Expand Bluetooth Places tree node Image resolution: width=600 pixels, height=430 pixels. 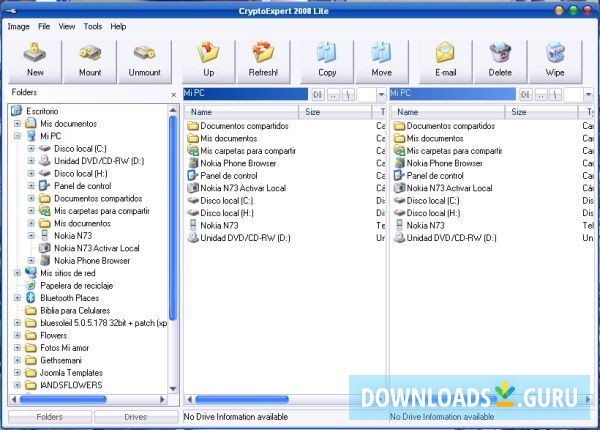point(17,298)
